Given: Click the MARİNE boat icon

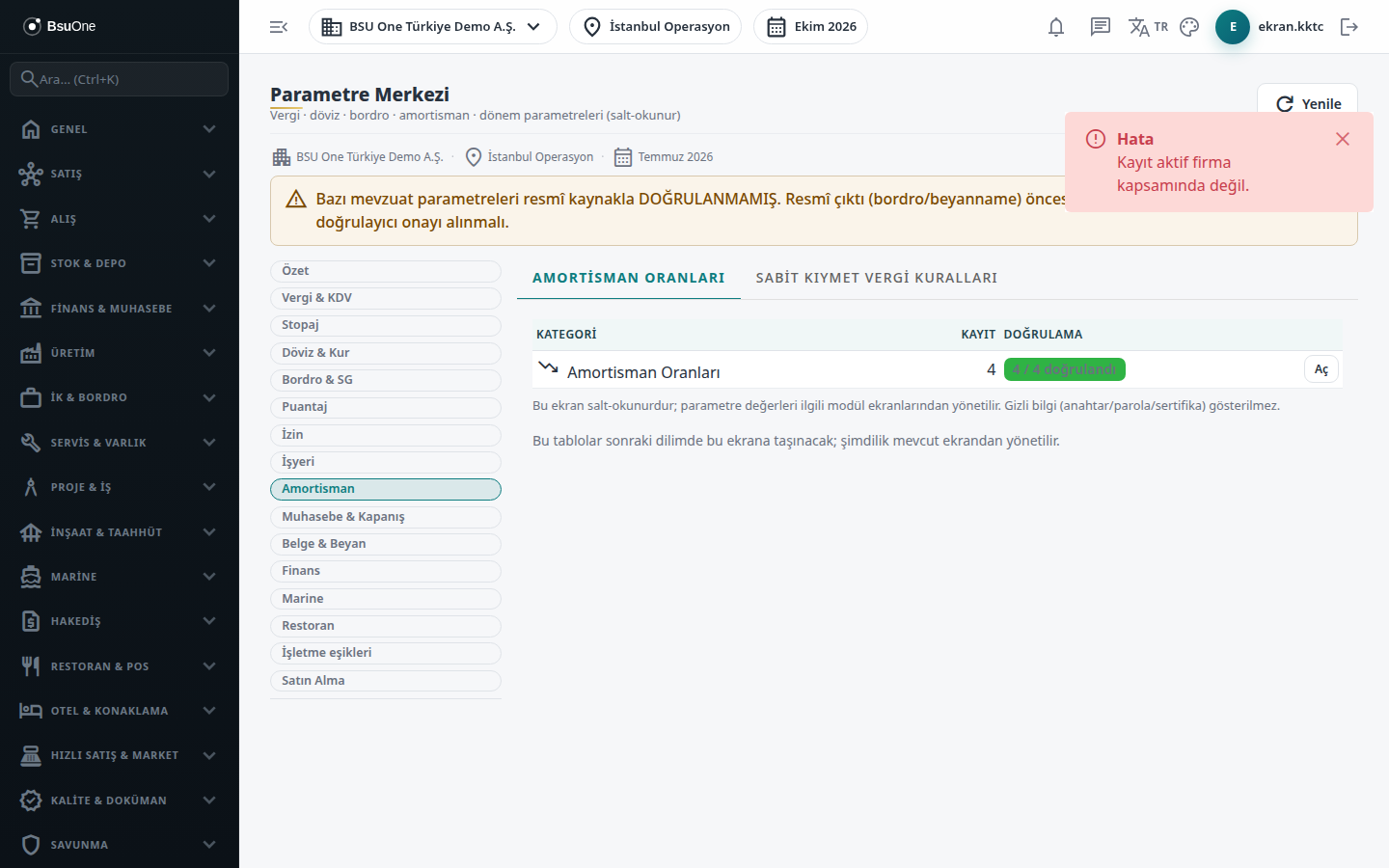Looking at the screenshot, I should (31, 577).
